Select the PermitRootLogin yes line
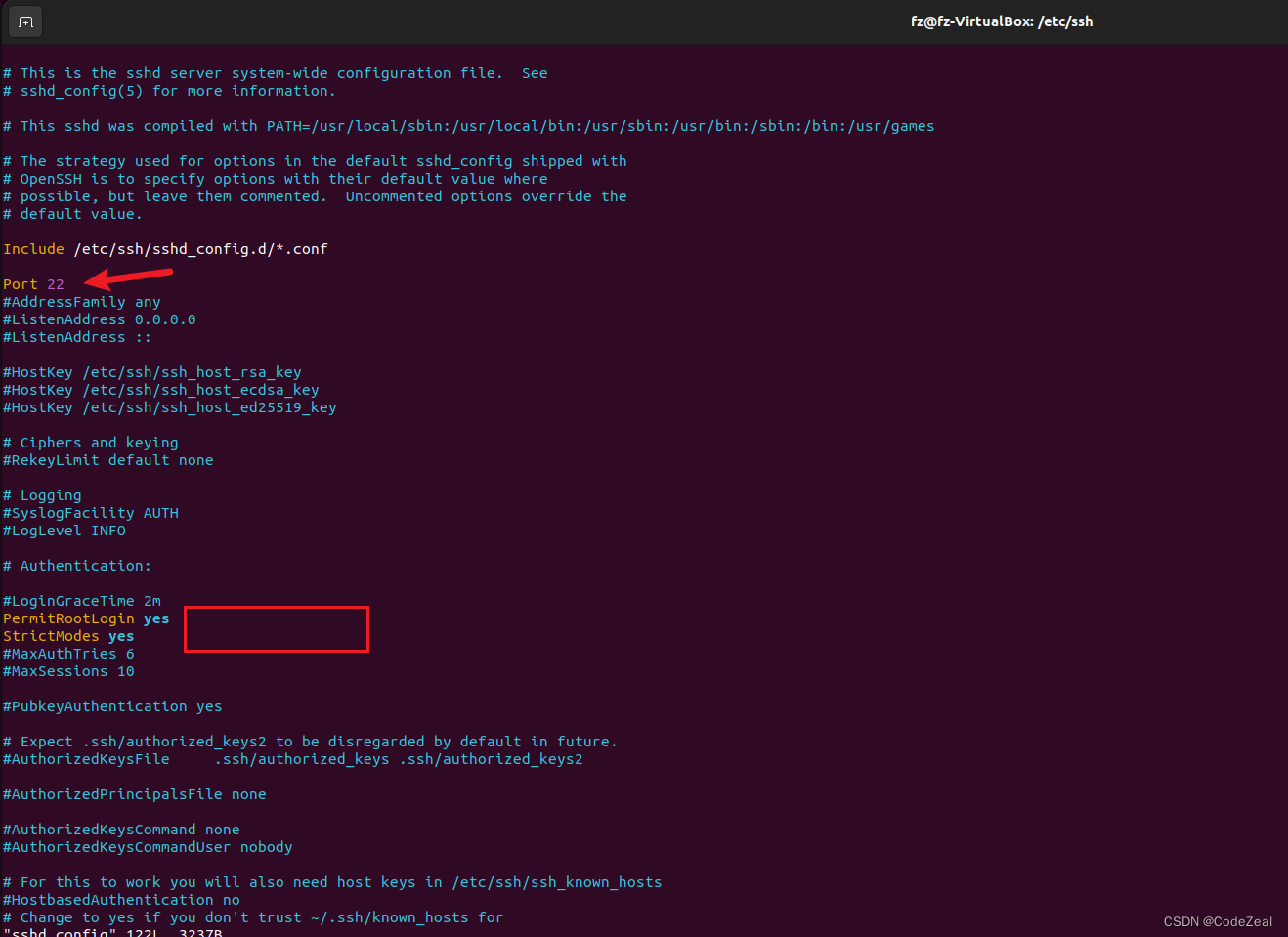Viewport: 1288px width, 937px height. tap(84, 618)
